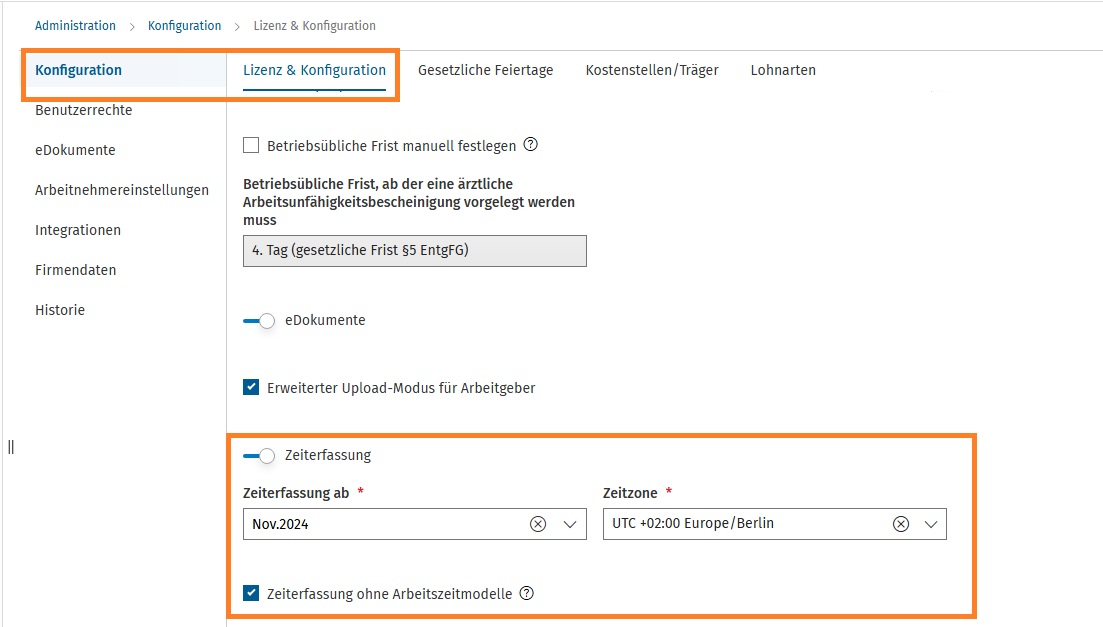Open Benutzerrechte in the sidebar
The height and width of the screenshot is (627, 1103).
pyautogui.click(x=84, y=110)
